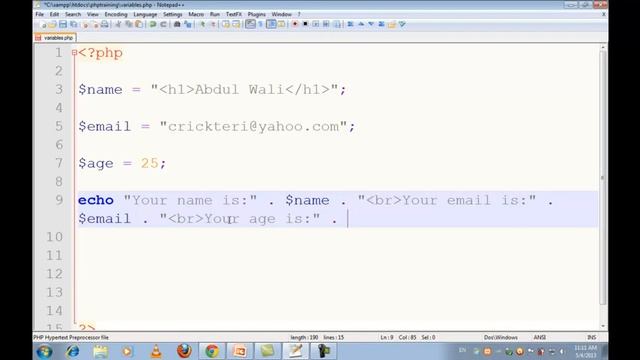Launch Internet Explorer from the taskbar
The height and width of the screenshot is (360, 640).
(x=73, y=351)
